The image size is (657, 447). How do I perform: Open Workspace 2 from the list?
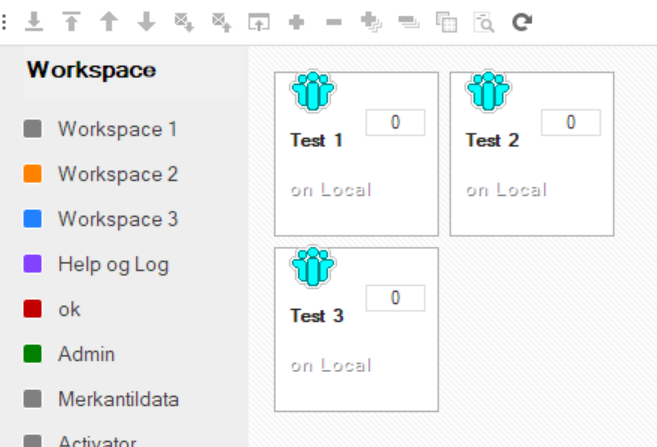101,174
